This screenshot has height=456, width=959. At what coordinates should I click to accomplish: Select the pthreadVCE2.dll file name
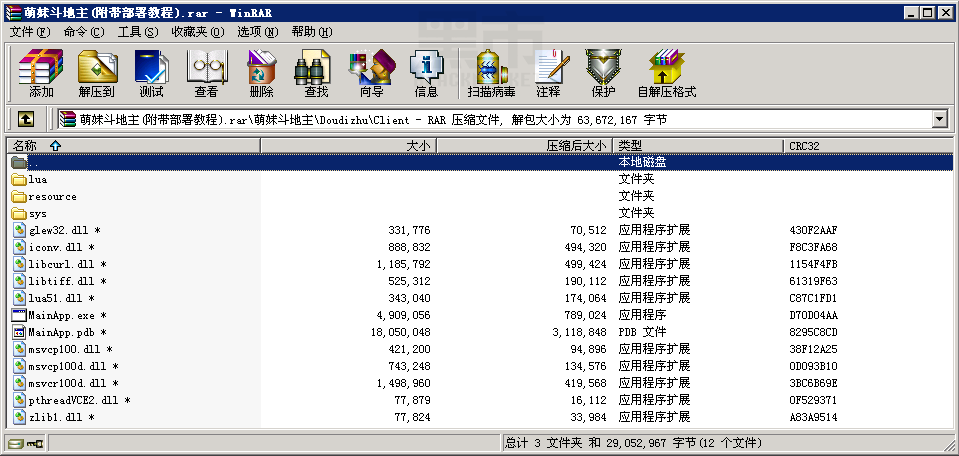click(80, 400)
